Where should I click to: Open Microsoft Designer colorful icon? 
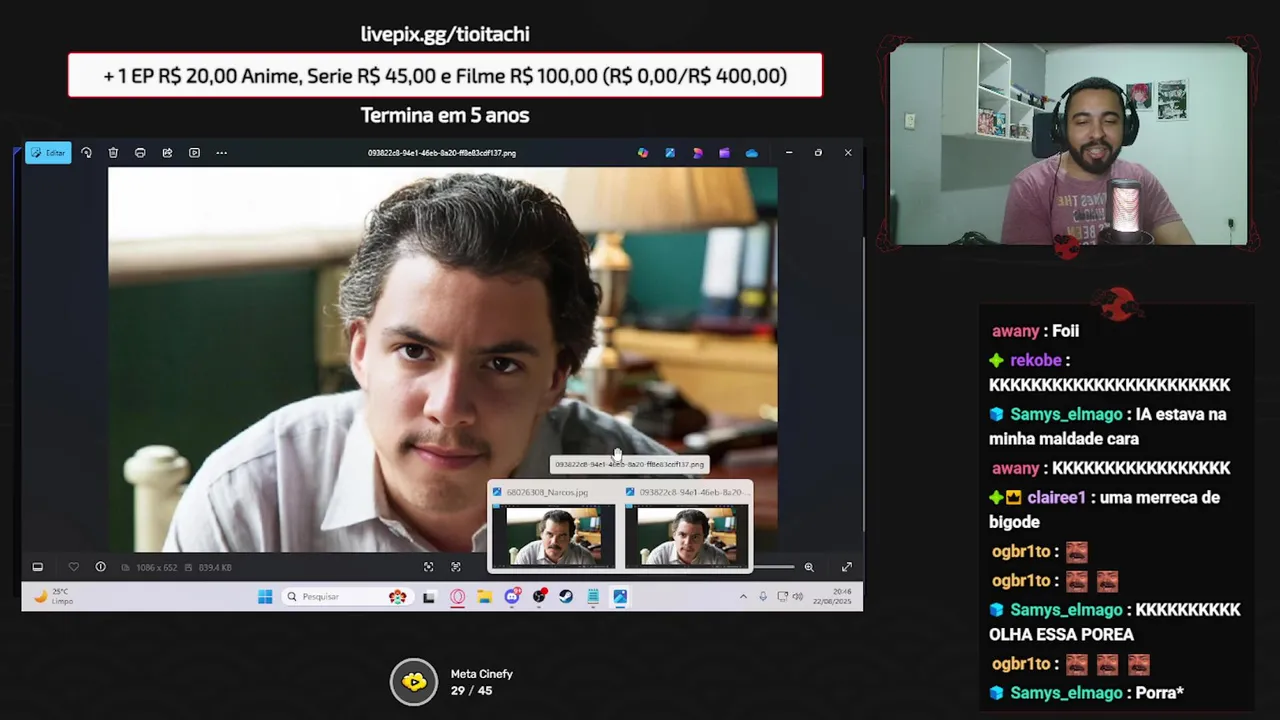pos(642,153)
